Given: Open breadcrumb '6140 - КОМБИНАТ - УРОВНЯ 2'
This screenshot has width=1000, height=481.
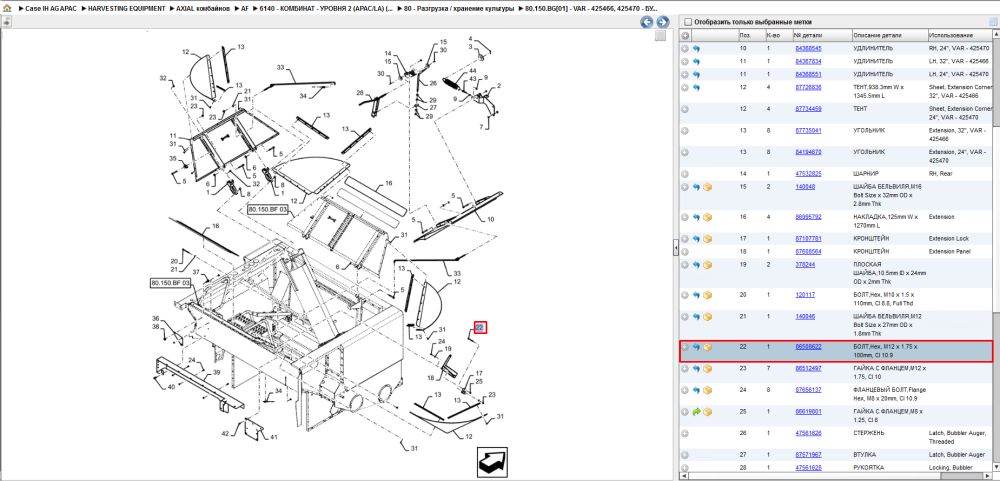Looking at the screenshot, I should (325, 9).
